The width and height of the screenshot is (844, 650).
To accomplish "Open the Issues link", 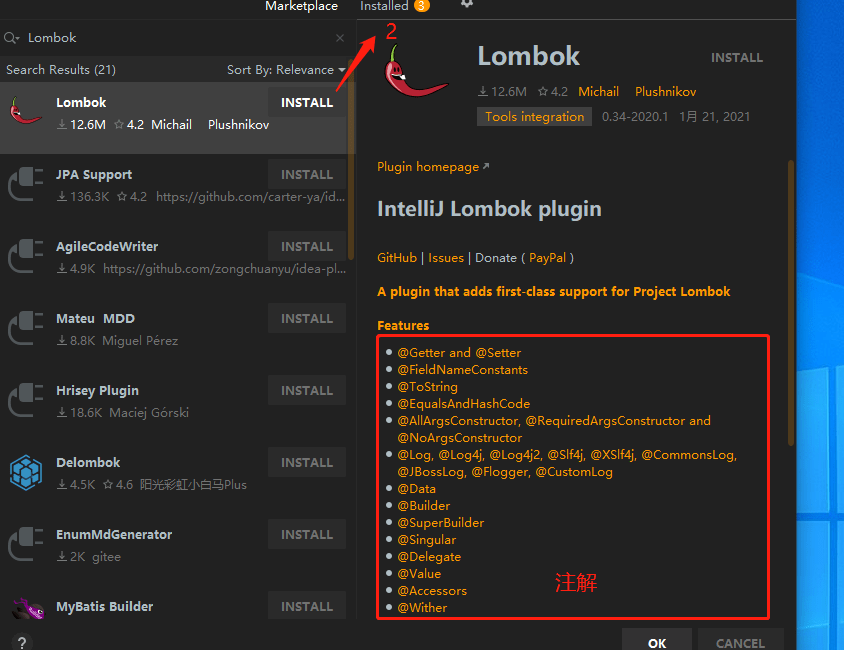I will pos(446,258).
